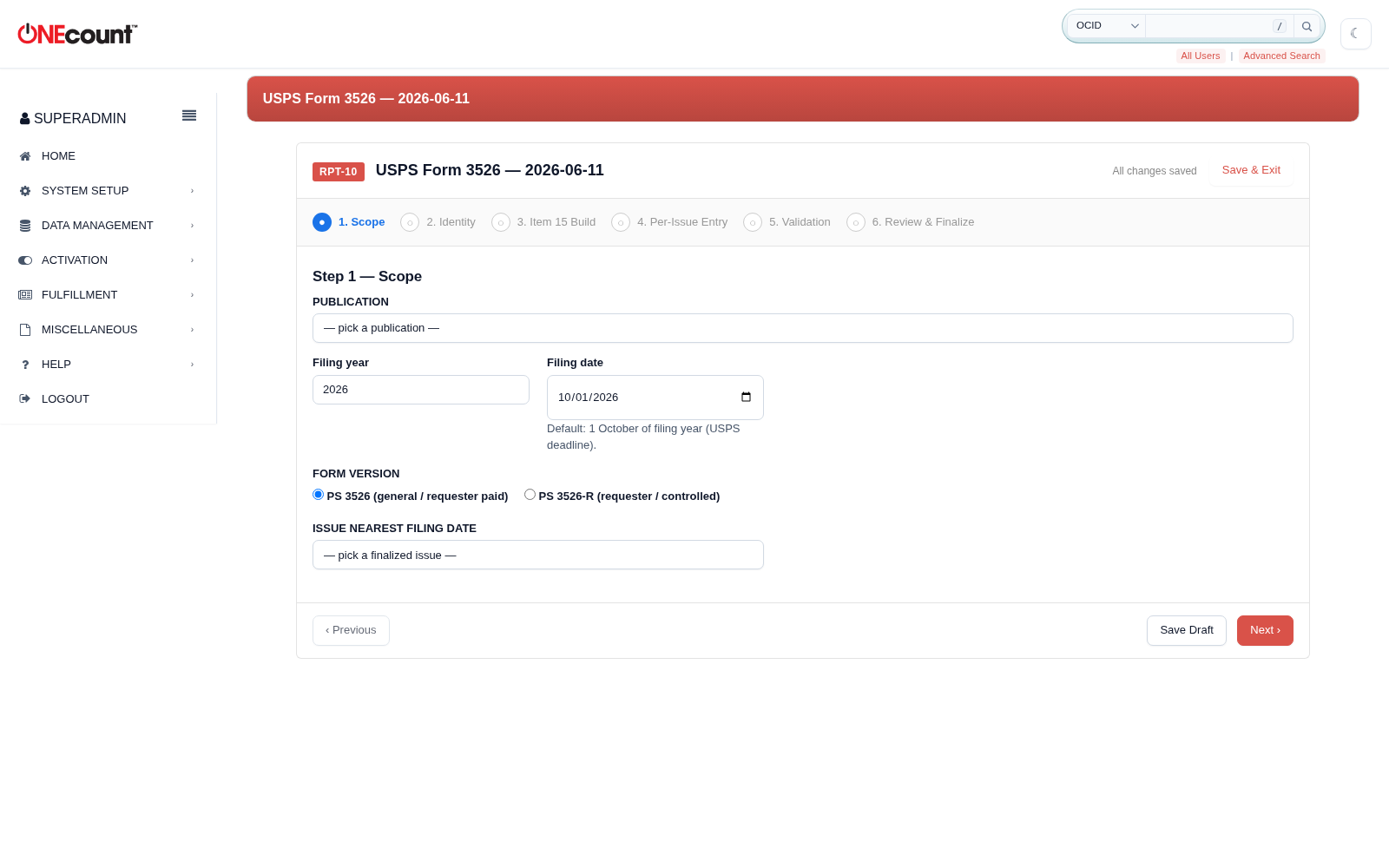Viewport: 1389px width, 868px height.
Task: Click the Home house icon
Action: coord(25,156)
